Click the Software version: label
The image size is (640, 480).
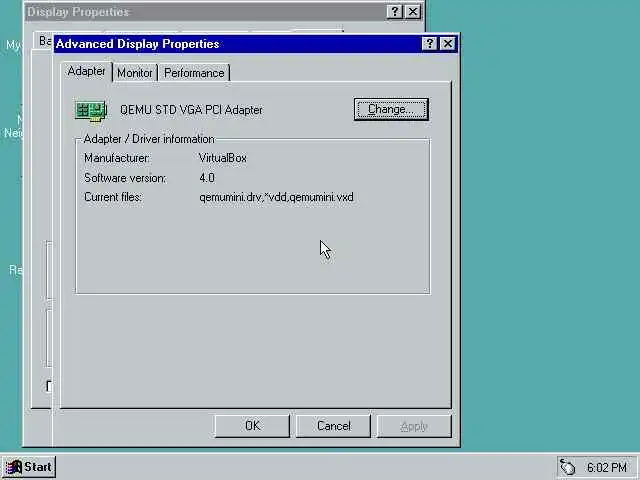click(125, 178)
